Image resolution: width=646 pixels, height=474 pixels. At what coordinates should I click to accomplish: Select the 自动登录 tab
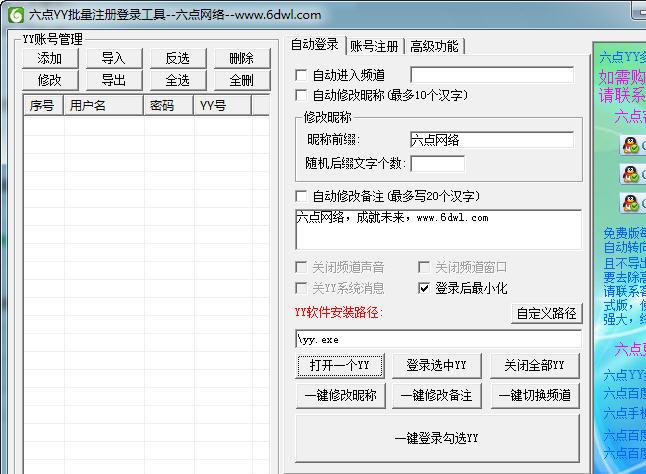tap(314, 44)
